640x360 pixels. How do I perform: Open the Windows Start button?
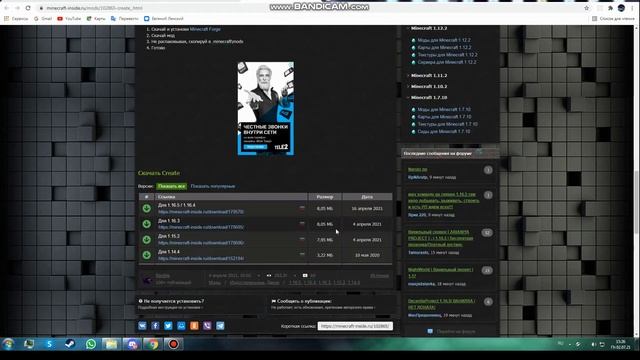[x=8, y=344]
